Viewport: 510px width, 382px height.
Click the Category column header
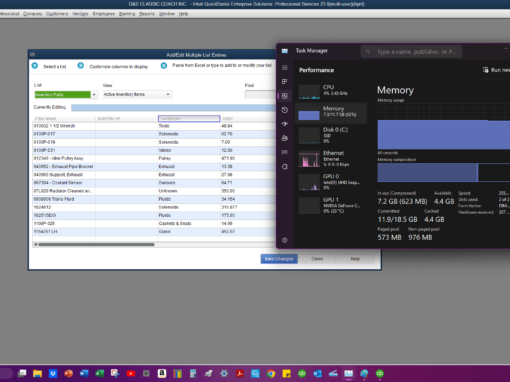[189, 119]
